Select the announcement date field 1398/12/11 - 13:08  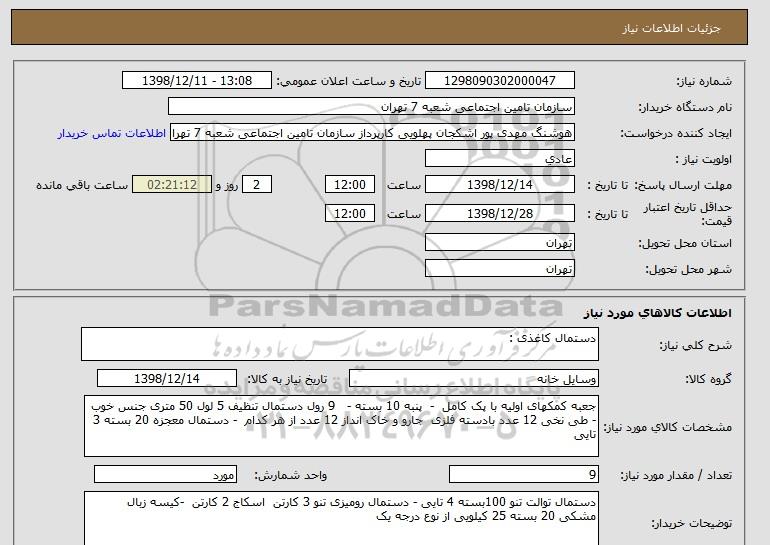tap(196, 81)
